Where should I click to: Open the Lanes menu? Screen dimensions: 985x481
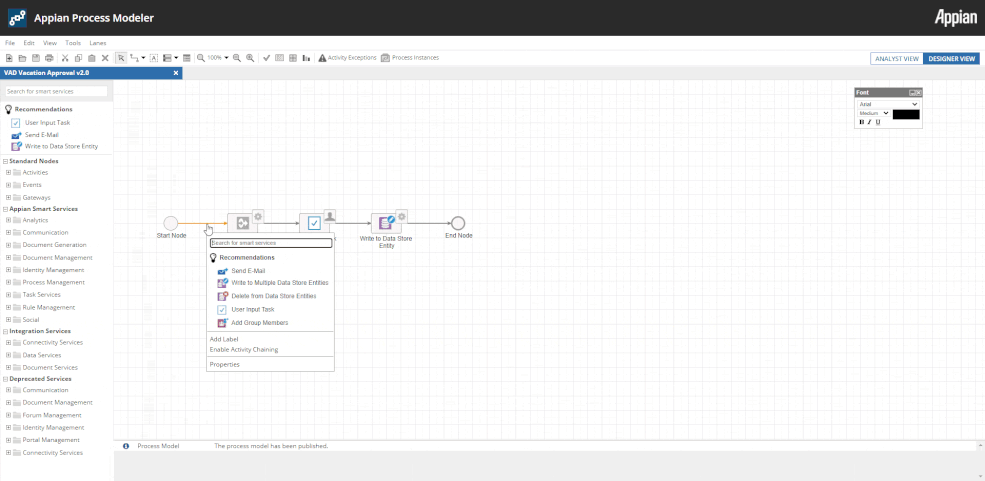pyautogui.click(x=98, y=43)
